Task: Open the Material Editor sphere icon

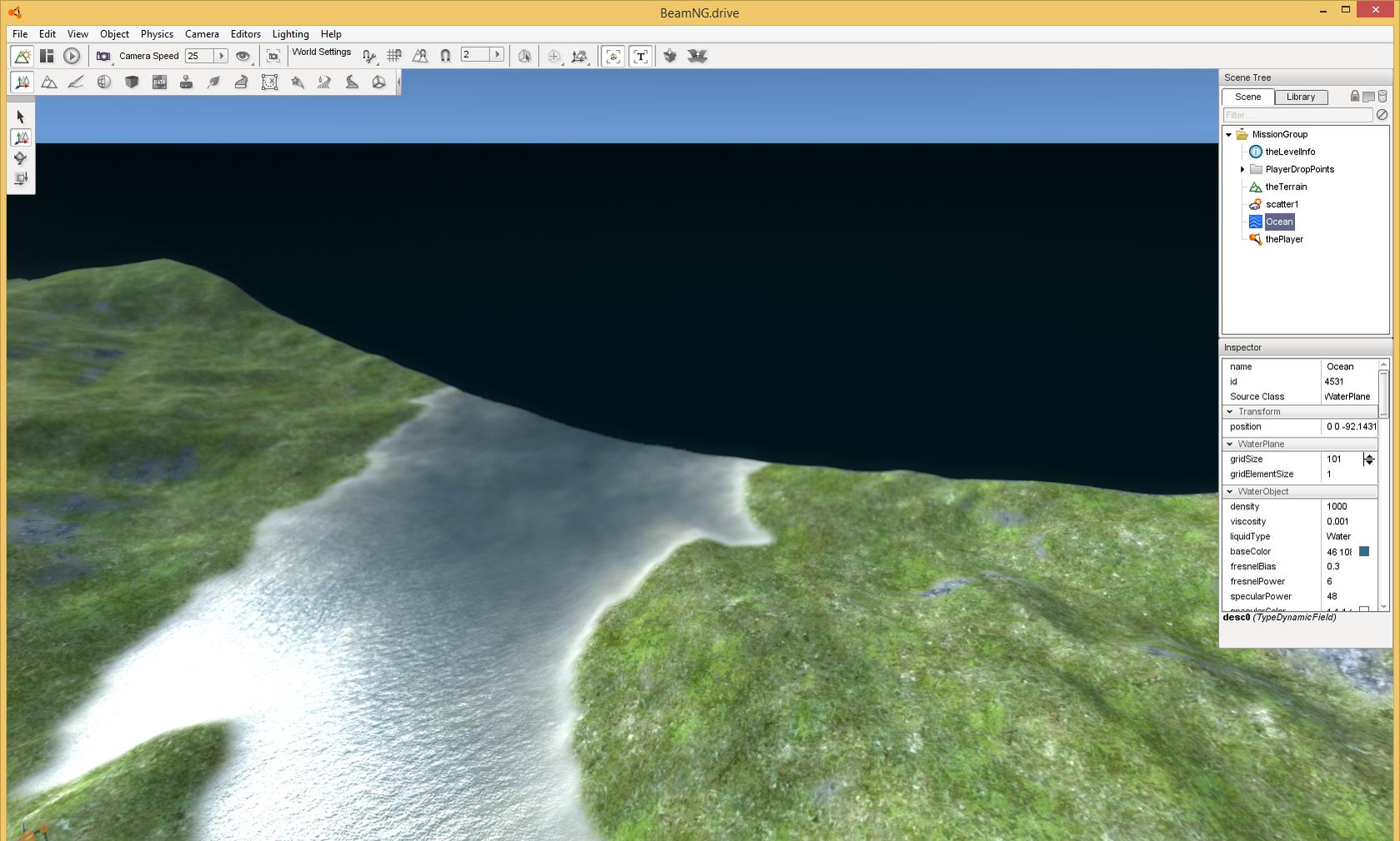Action: point(103,82)
